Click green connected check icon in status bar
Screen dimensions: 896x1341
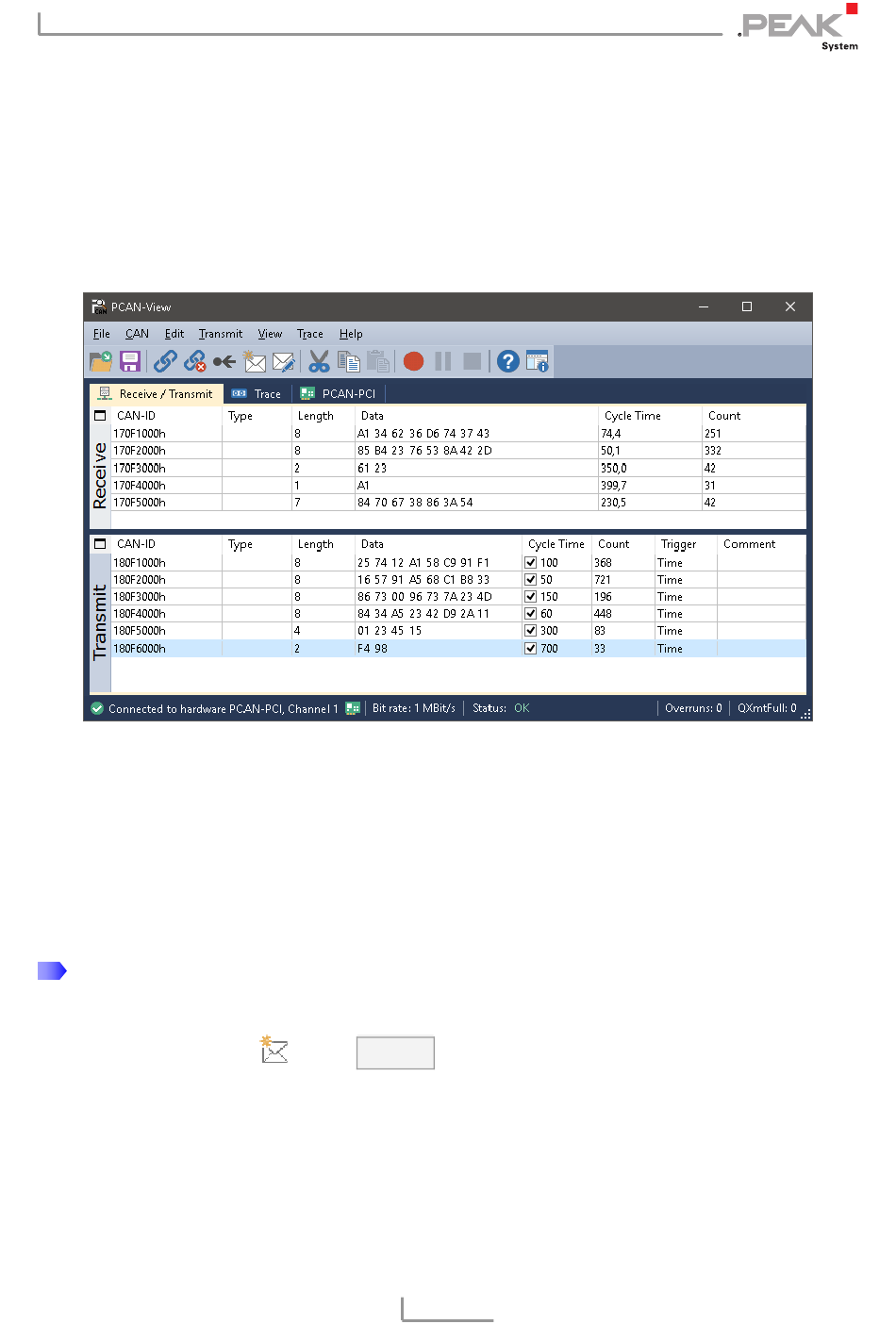point(97,708)
